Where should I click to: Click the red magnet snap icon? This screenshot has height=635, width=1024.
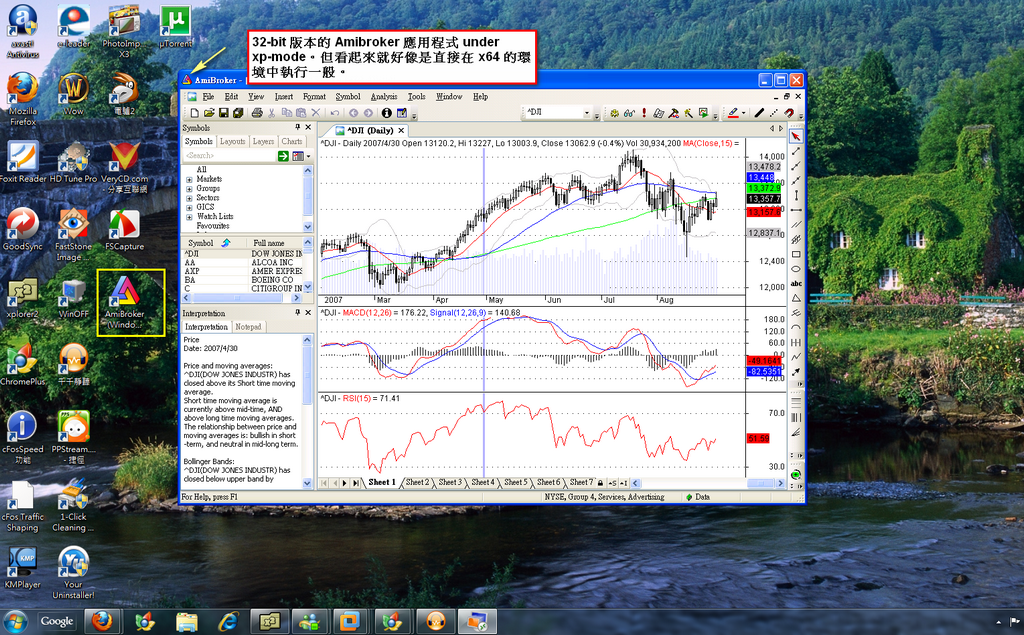tap(790, 113)
